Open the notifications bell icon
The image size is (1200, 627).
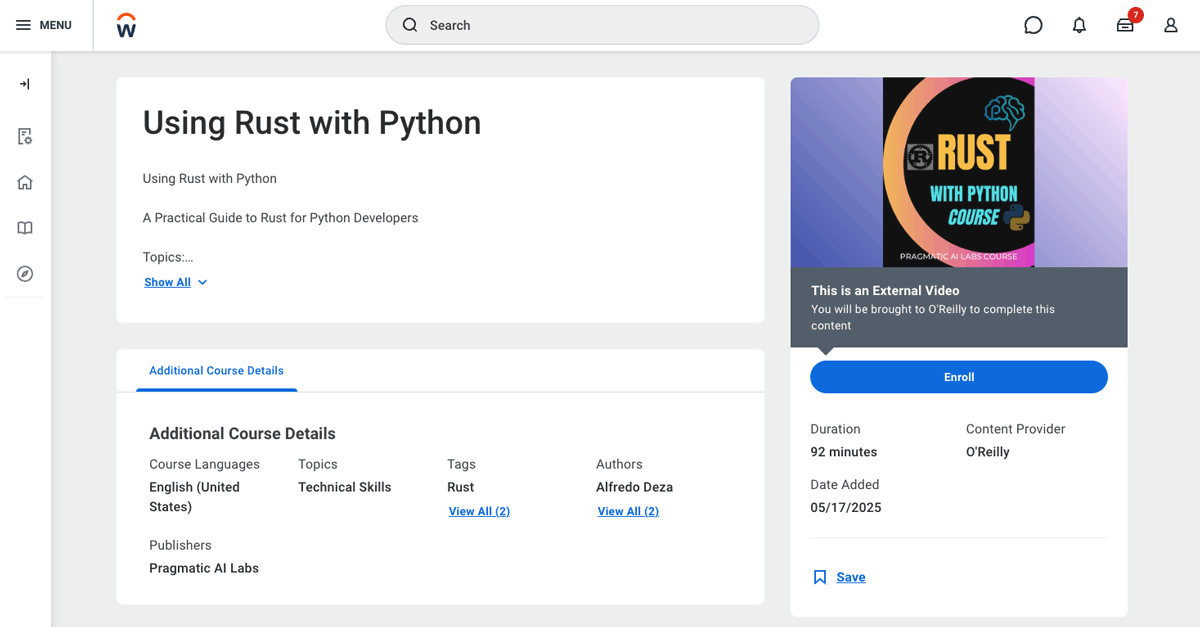coord(1079,25)
